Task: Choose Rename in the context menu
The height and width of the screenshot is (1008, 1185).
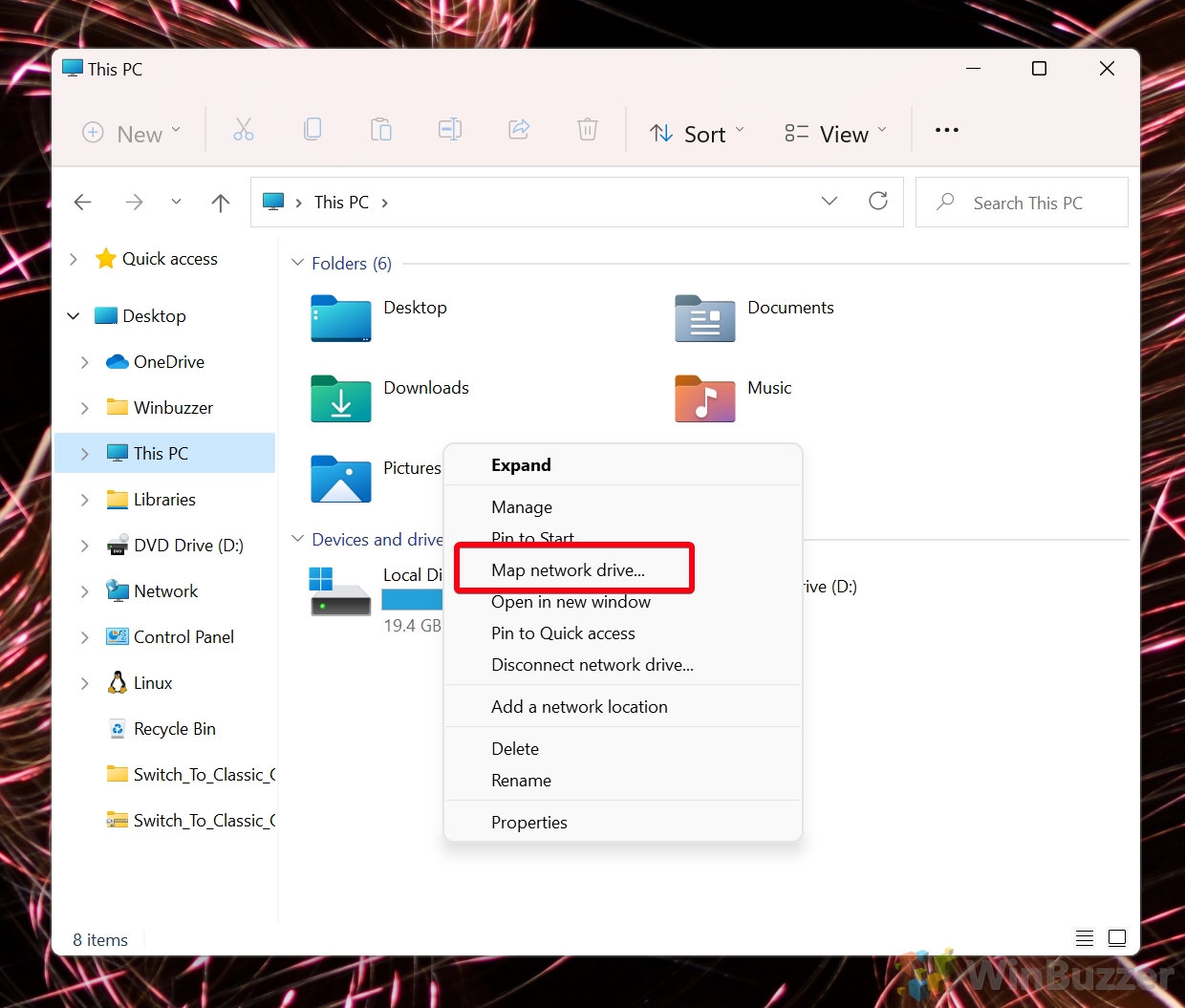Action: tap(623, 781)
